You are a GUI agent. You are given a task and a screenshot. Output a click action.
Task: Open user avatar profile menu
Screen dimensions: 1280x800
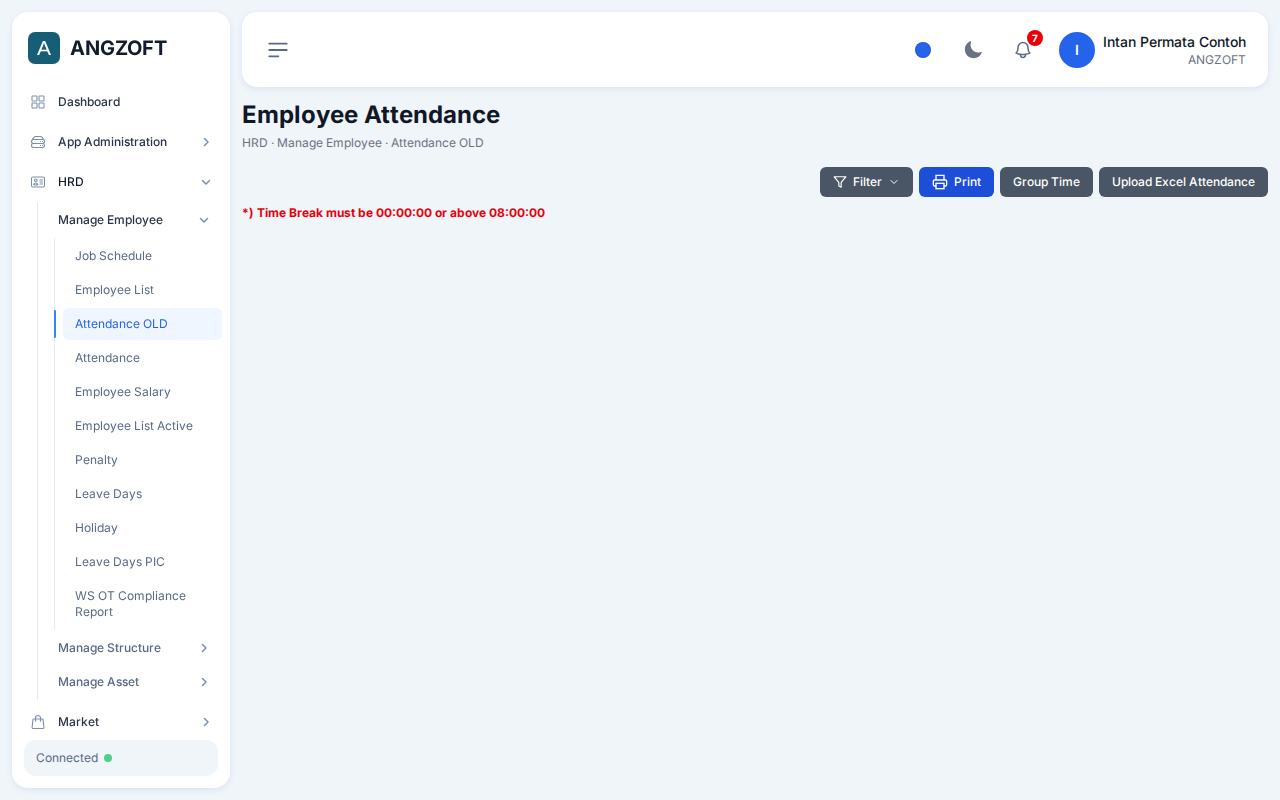click(x=1077, y=50)
